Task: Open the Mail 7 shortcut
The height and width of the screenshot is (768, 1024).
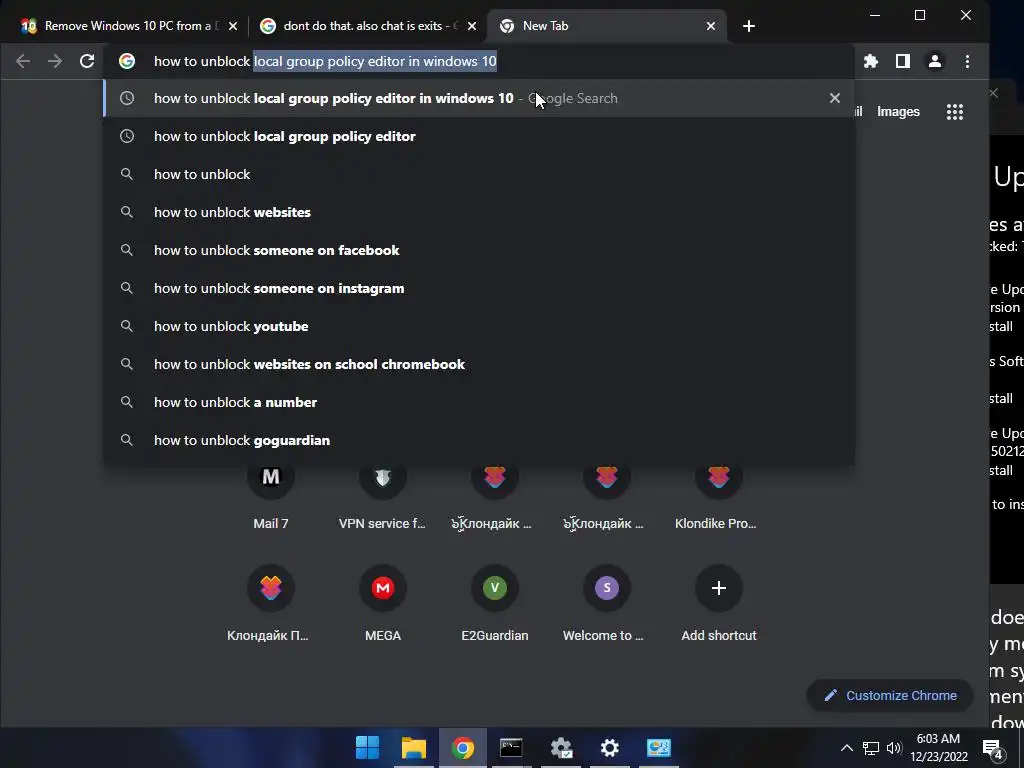Action: 270,496
